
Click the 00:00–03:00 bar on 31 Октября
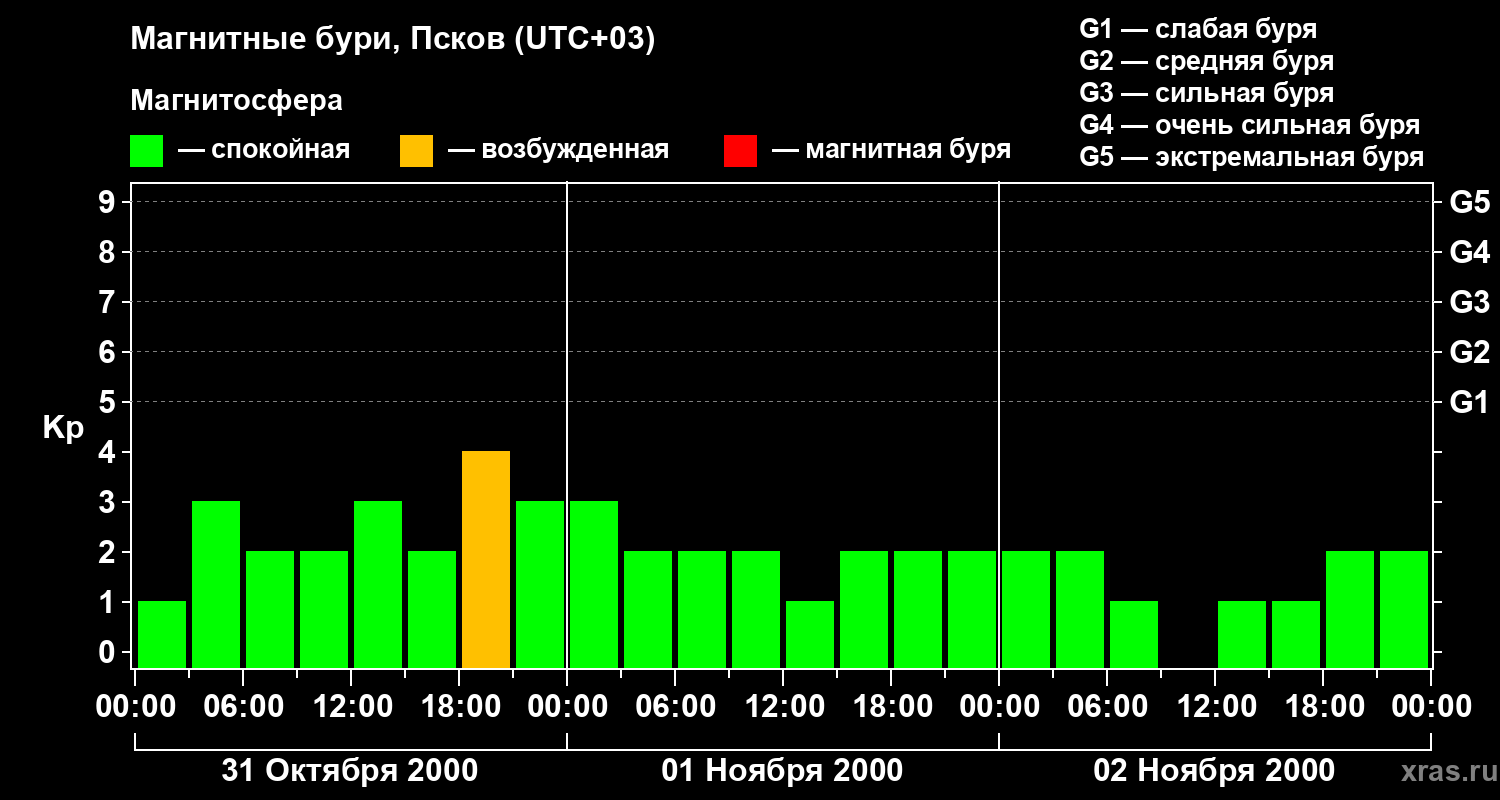(x=162, y=635)
